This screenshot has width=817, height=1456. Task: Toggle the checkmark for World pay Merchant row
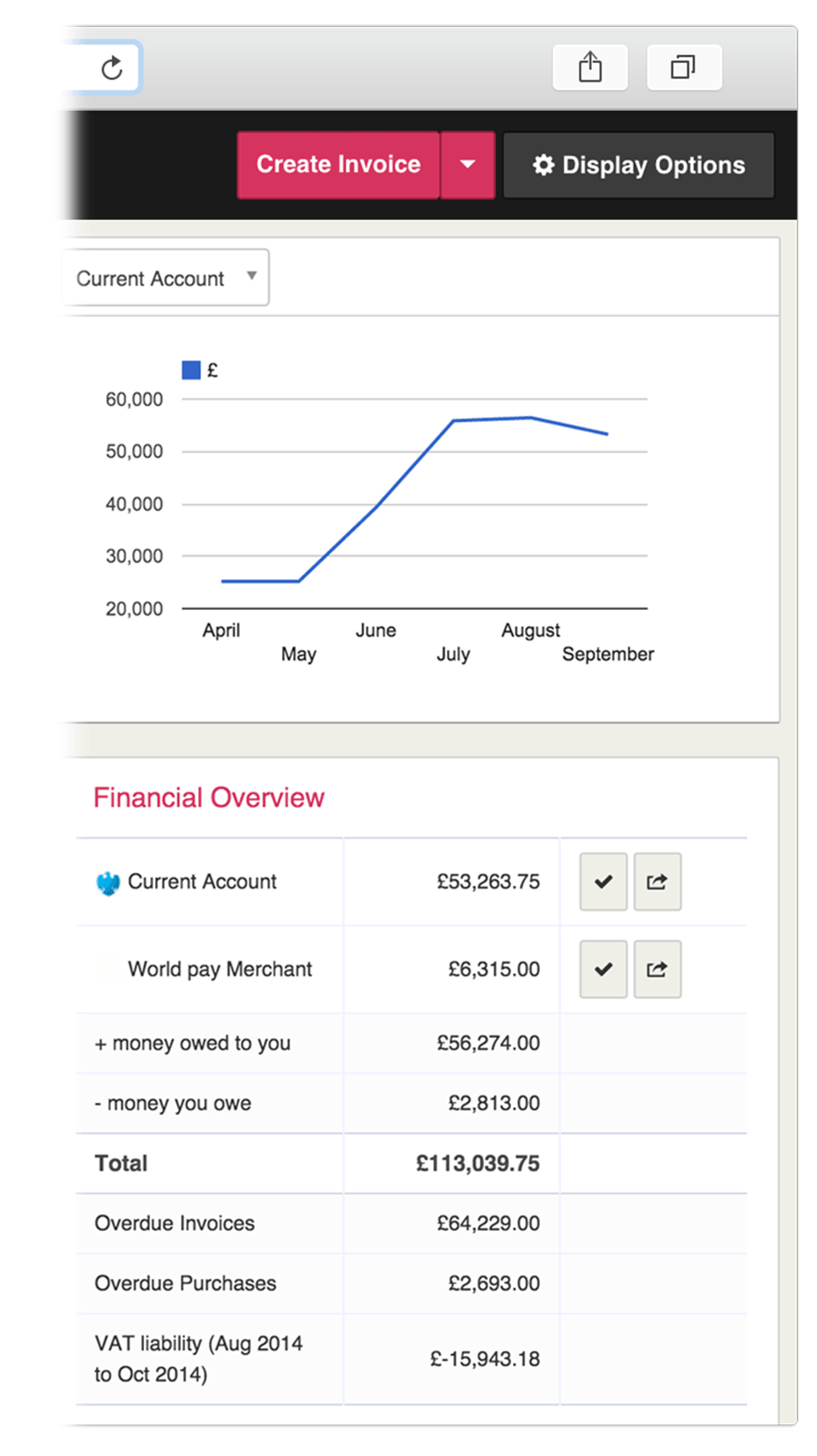(603, 970)
